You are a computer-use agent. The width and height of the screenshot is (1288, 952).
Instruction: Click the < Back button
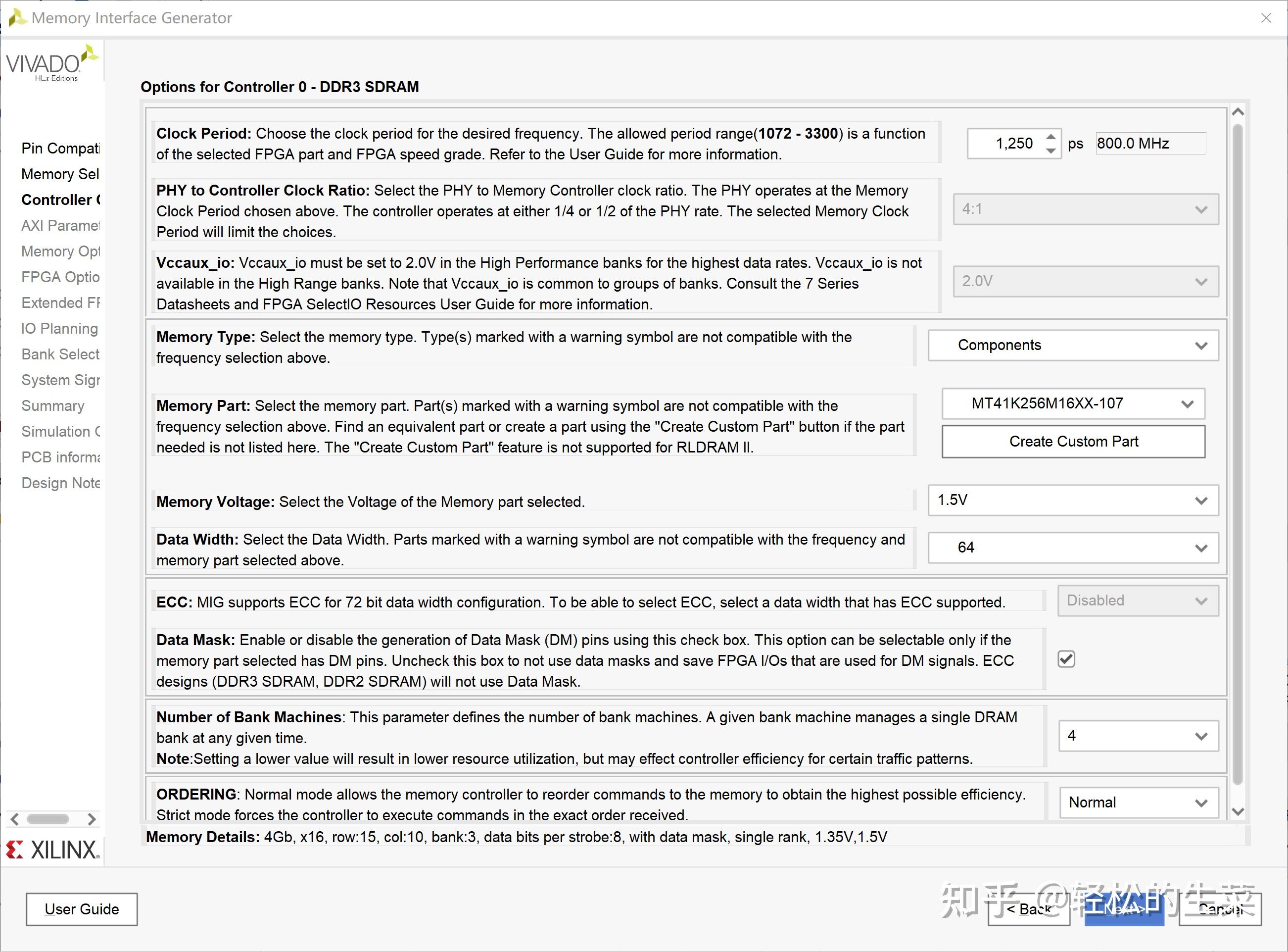[x=1029, y=909]
